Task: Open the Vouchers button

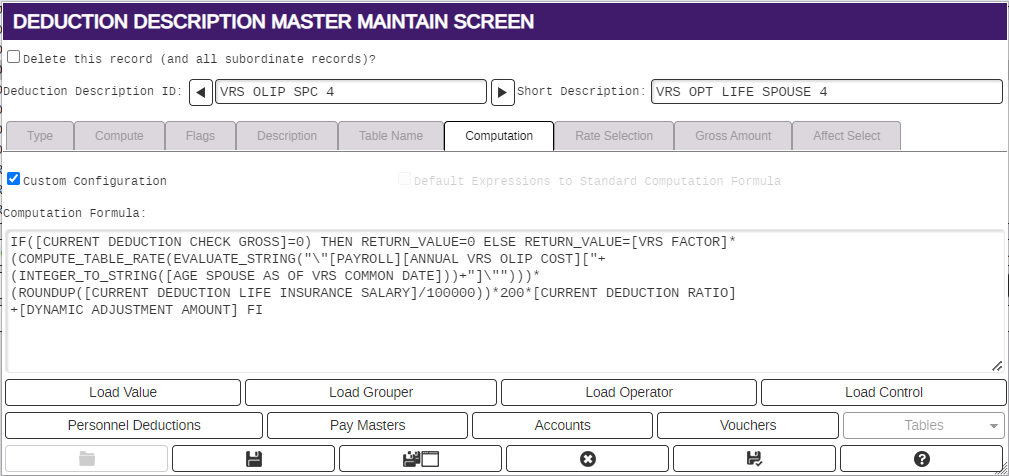Action: pos(748,425)
